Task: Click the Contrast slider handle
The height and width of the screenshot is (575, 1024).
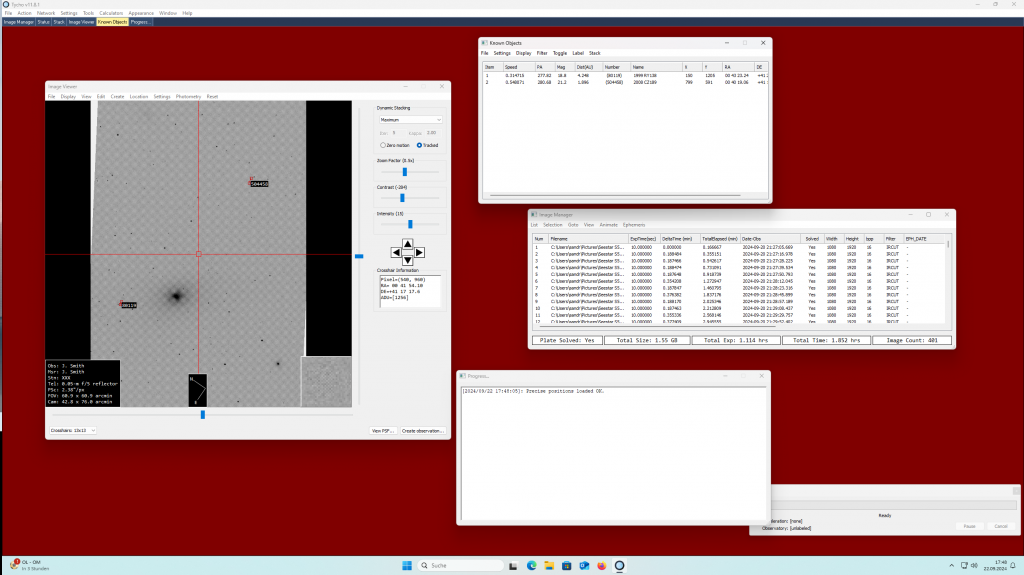Action: click(x=402, y=198)
